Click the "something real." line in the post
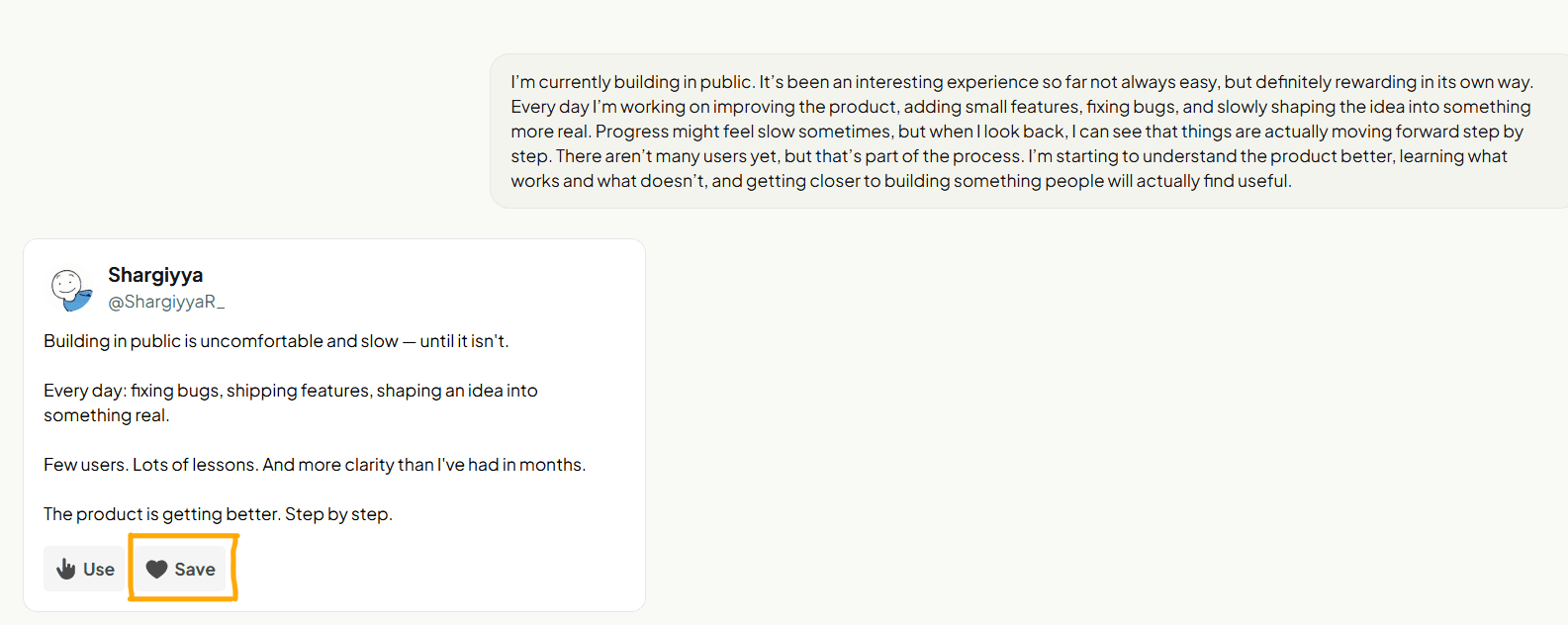1568x625 pixels. point(107,415)
